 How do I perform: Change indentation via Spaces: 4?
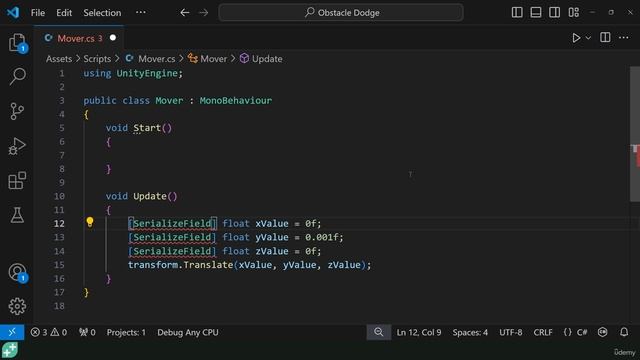(x=470, y=332)
